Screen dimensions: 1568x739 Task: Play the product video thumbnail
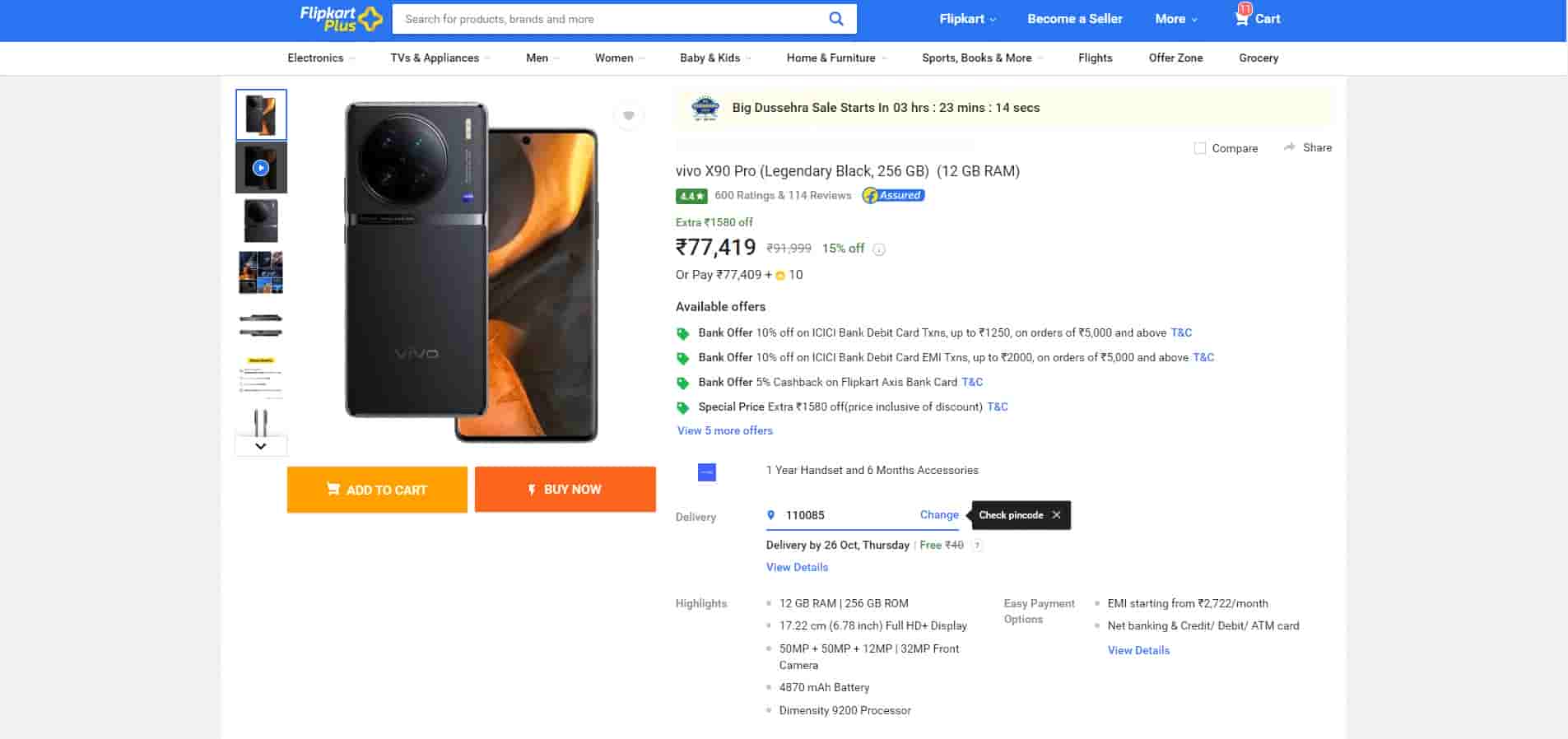pyautogui.click(x=261, y=168)
